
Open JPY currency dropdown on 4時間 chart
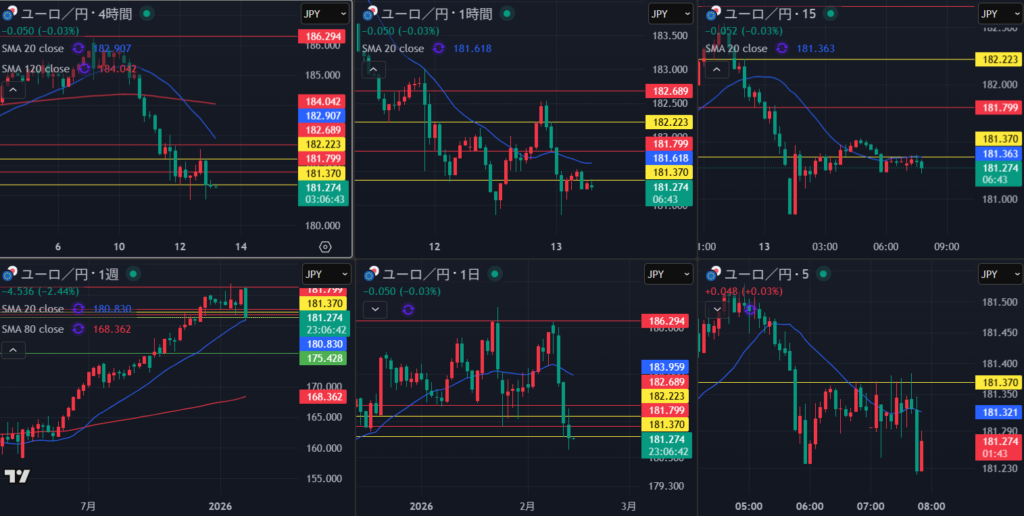(x=326, y=13)
